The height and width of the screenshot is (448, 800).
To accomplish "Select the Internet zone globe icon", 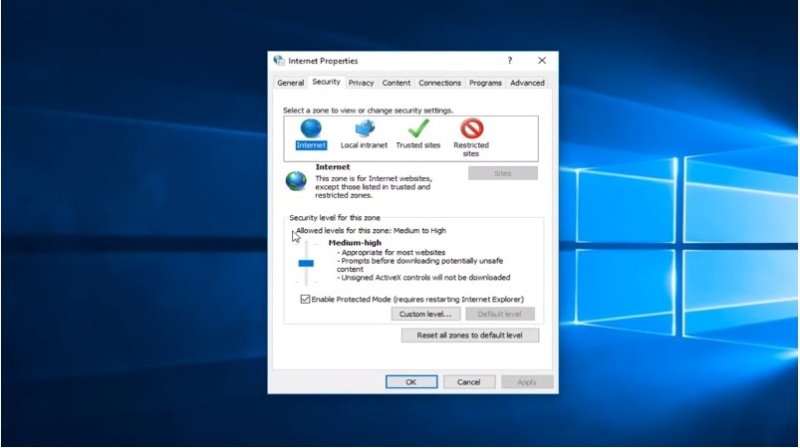I will pyautogui.click(x=311, y=129).
